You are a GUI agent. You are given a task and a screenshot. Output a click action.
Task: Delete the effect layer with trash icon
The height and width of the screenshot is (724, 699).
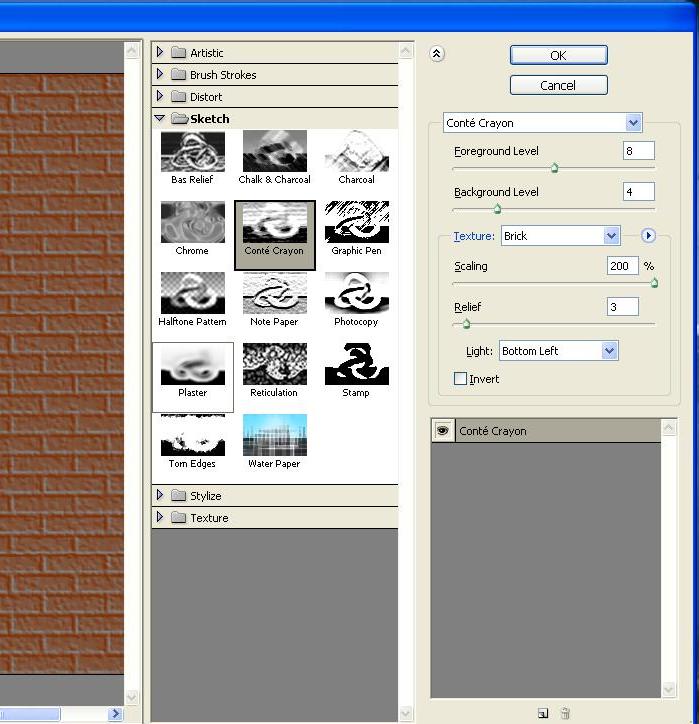pyautogui.click(x=565, y=713)
